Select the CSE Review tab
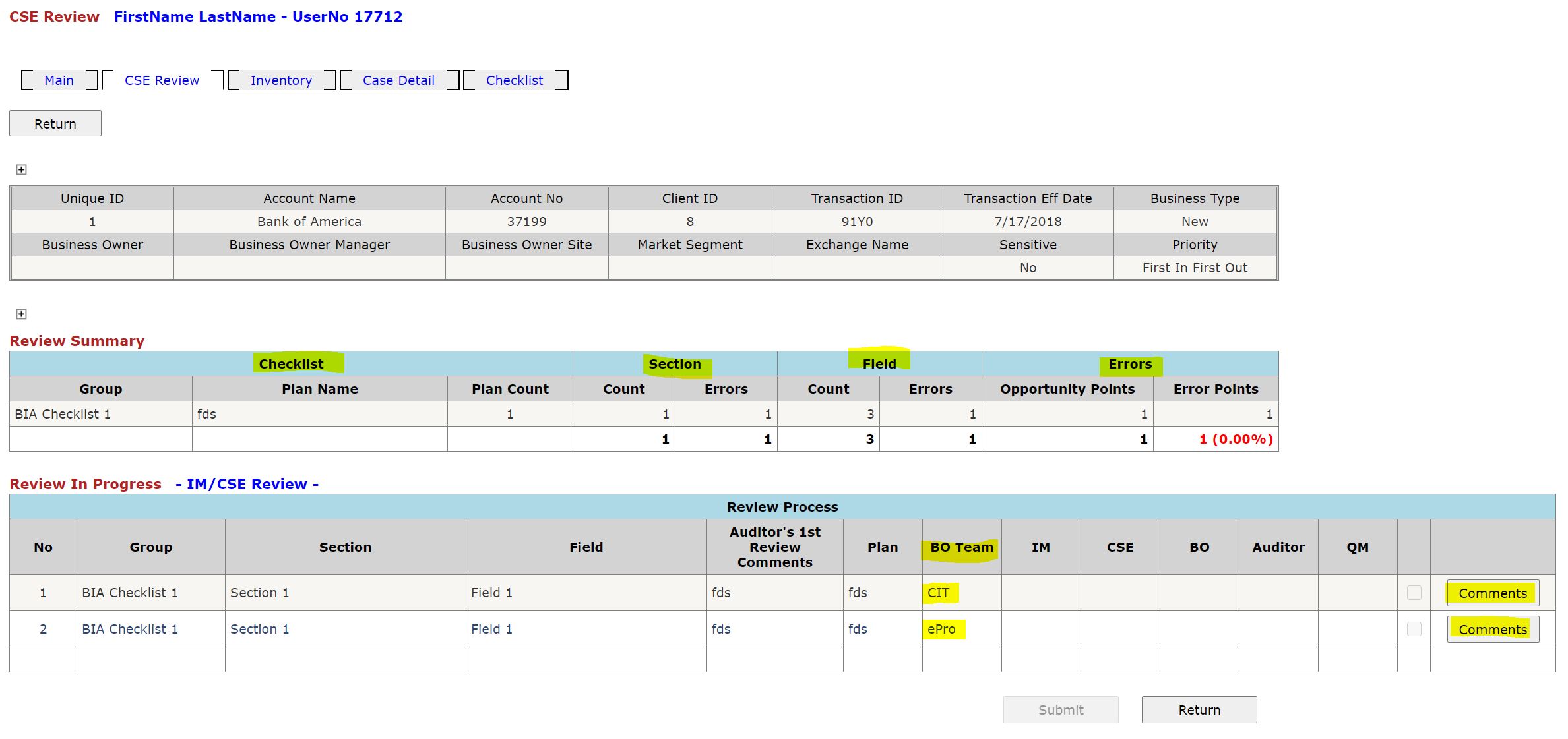This screenshot has height=739, width=1568. [162, 80]
